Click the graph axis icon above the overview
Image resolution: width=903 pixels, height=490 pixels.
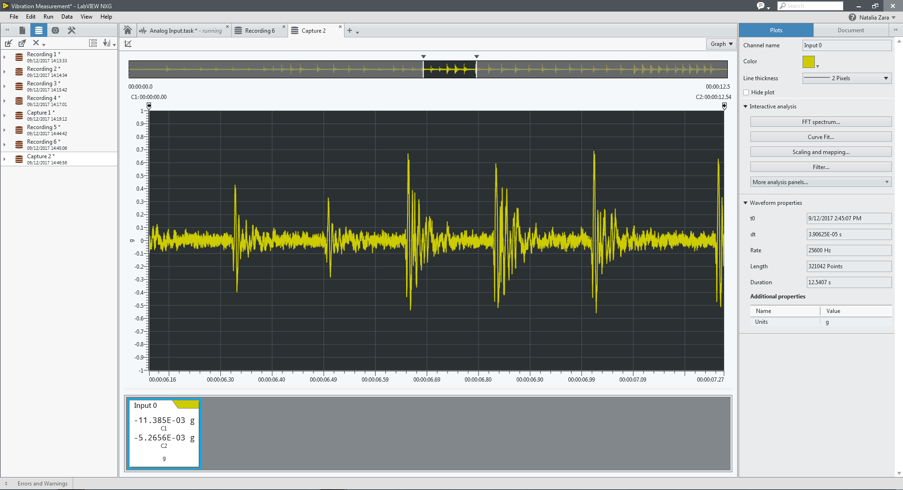click(x=128, y=44)
